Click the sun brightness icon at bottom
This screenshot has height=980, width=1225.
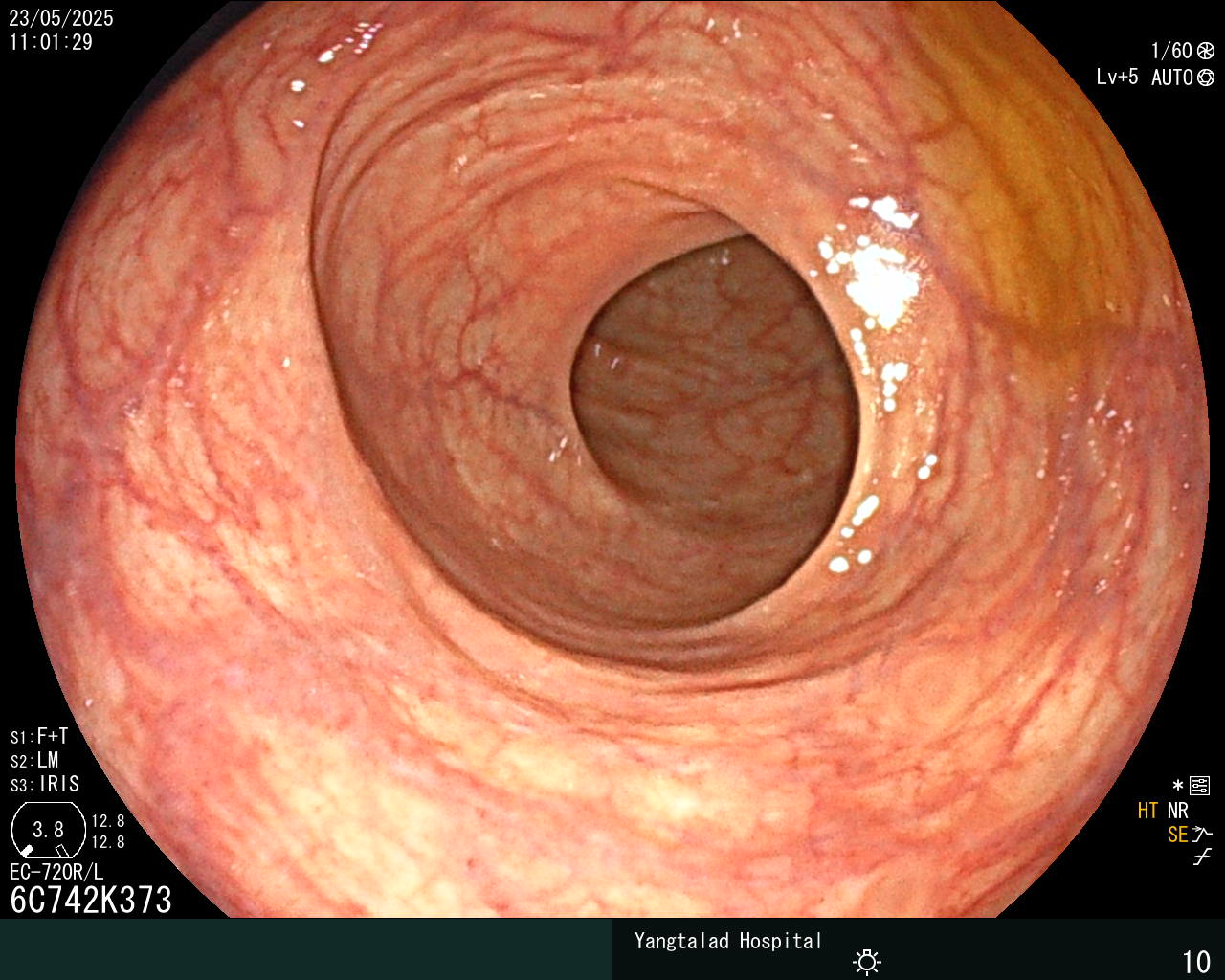(x=867, y=961)
